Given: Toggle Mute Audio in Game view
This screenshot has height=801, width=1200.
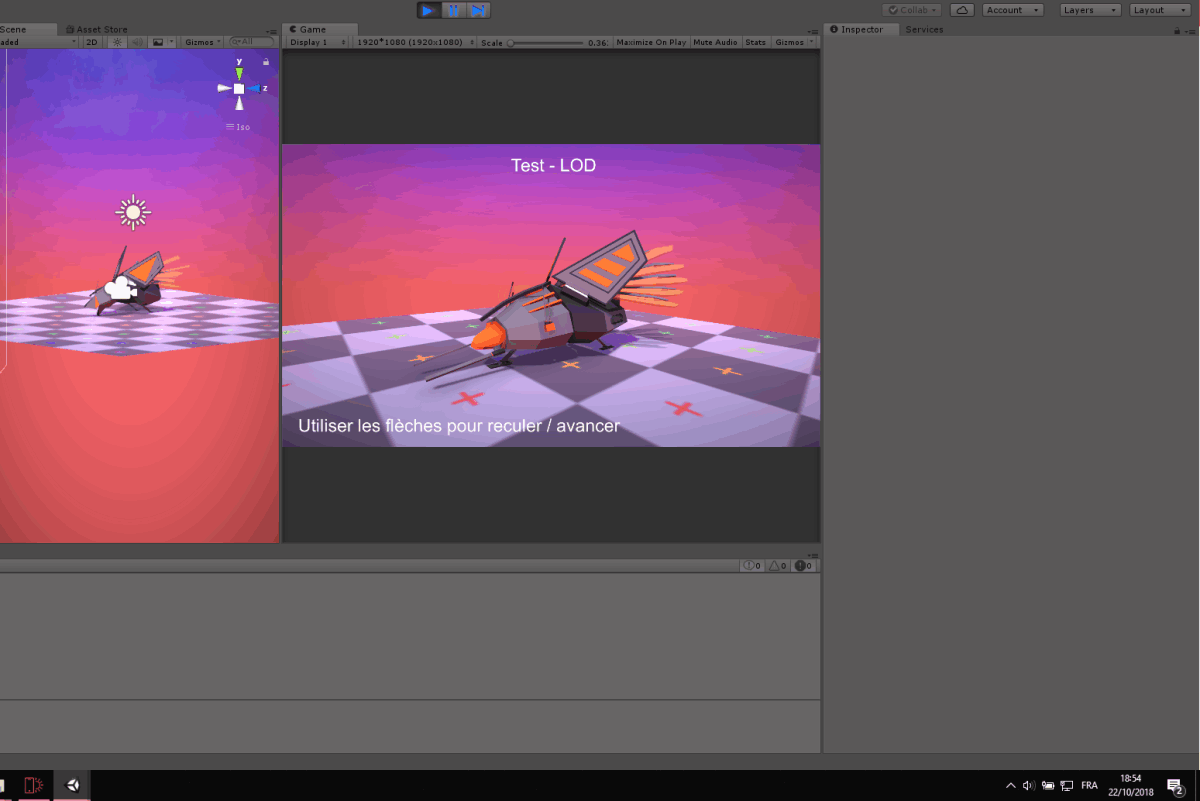Looking at the screenshot, I should click(x=715, y=42).
